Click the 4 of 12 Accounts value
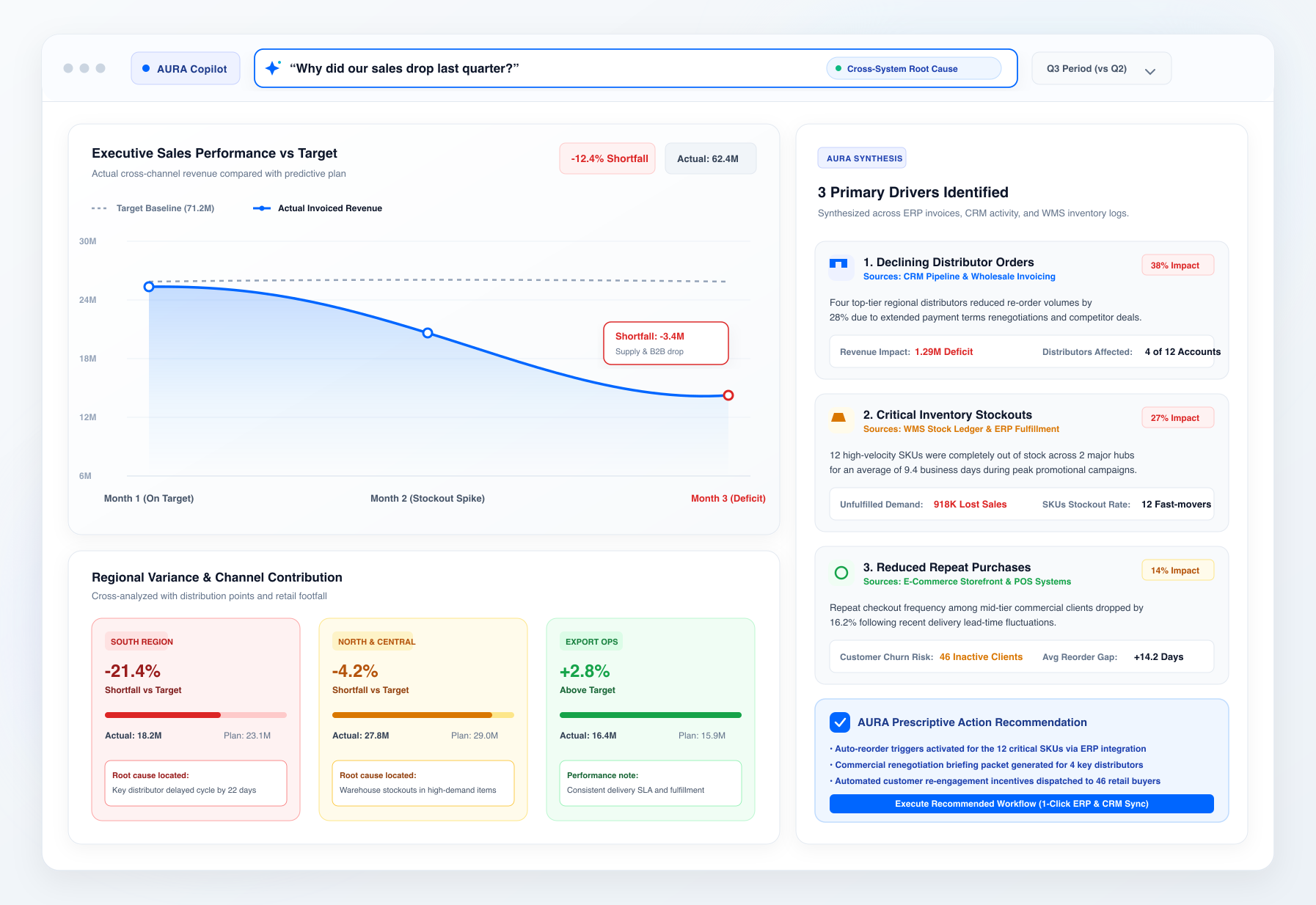Image resolution: width=1316 pixels, height=905 pixels. point(1182,352)
